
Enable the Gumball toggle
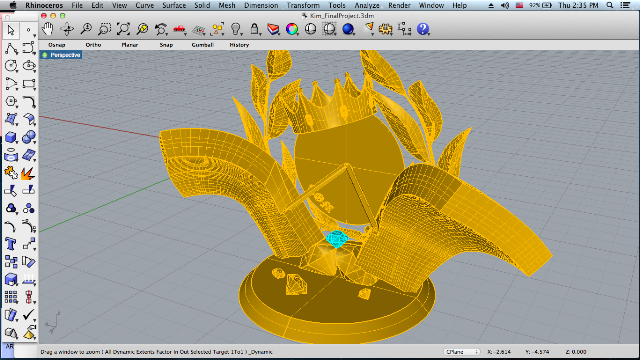(202, 45)
